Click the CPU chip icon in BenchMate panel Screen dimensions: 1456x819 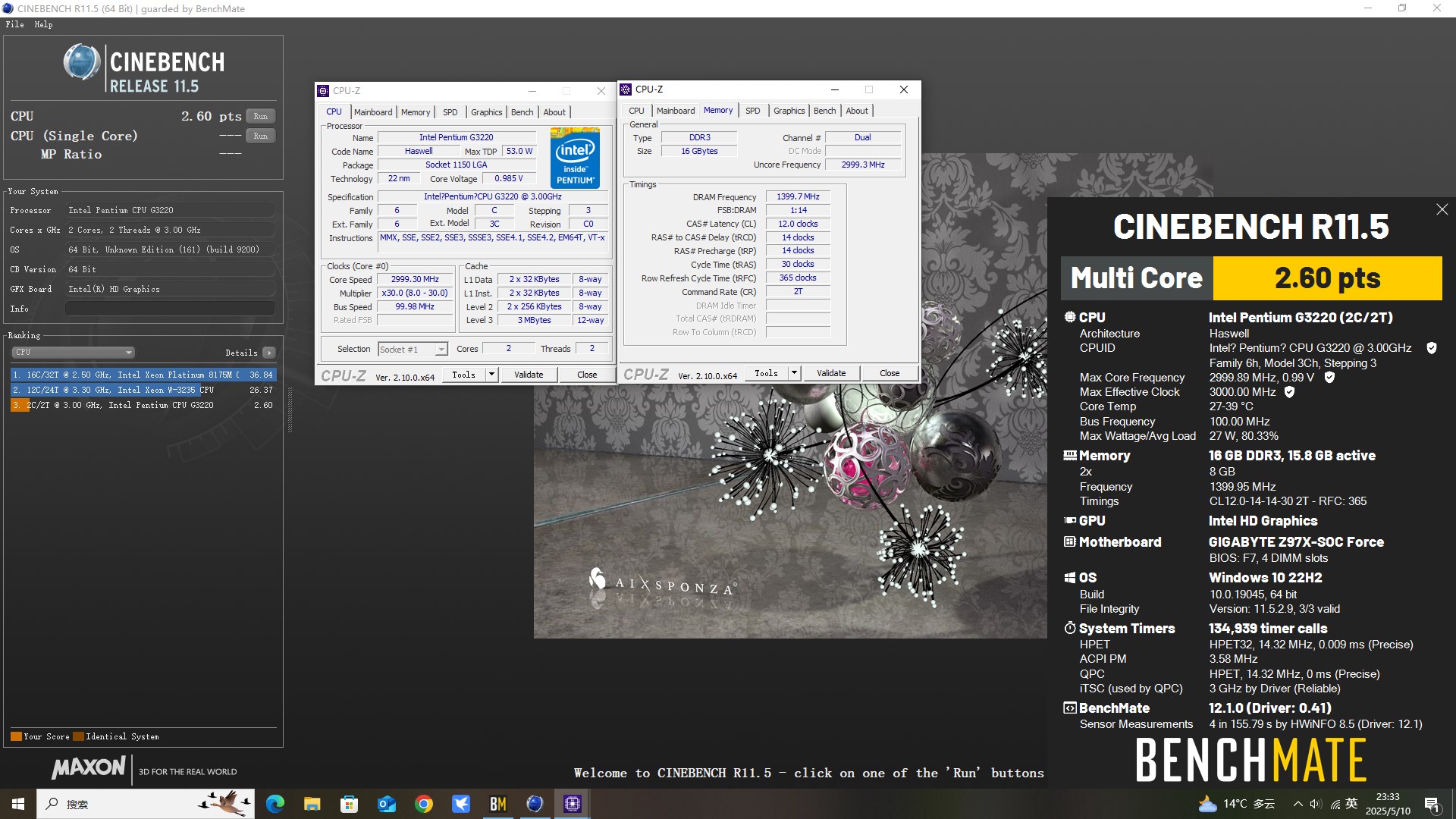coord(1070,317)
